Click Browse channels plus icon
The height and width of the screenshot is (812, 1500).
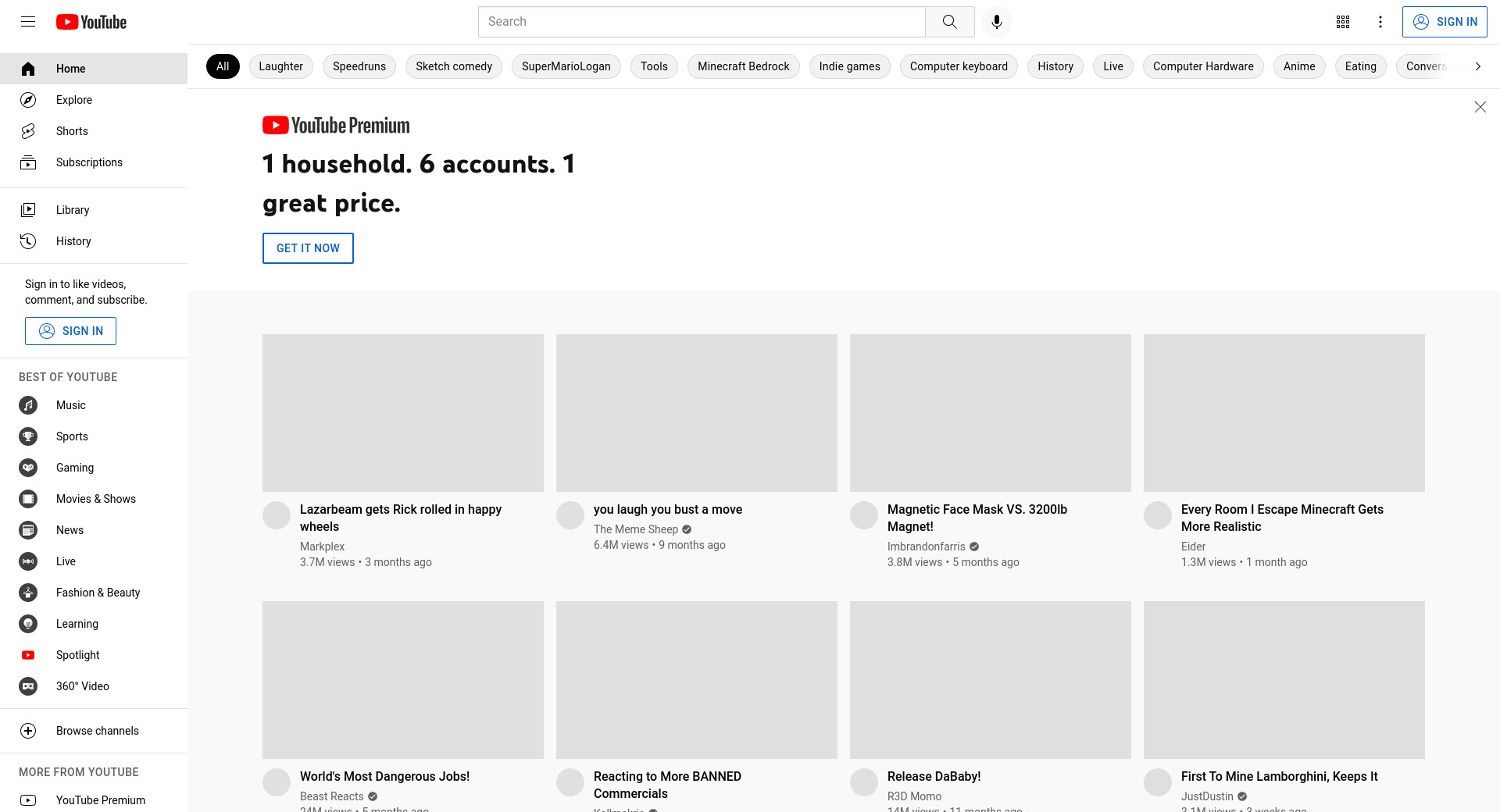28,731
